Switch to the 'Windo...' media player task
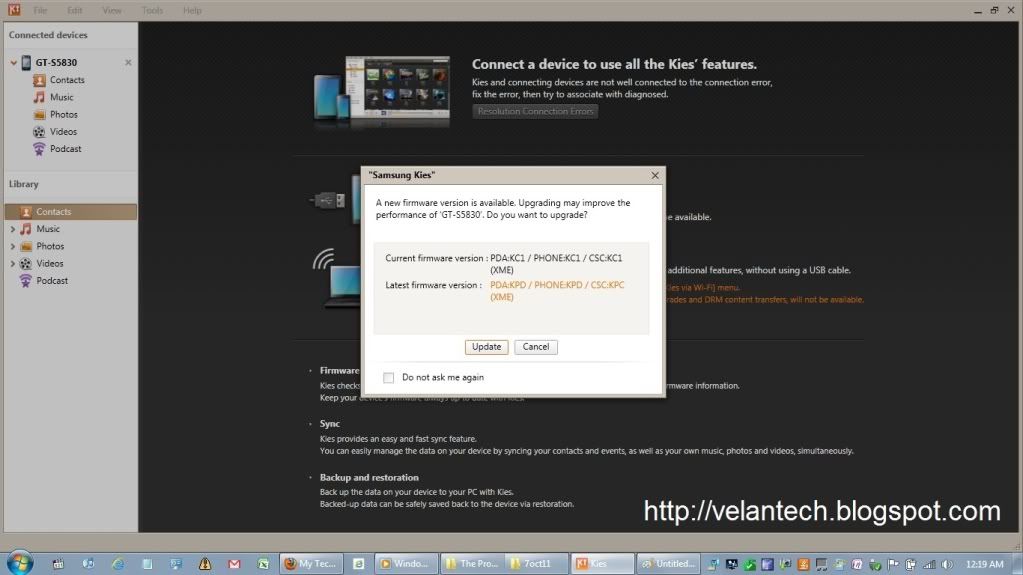This screenshot has width=1023, height=575. tap(405, 563)
